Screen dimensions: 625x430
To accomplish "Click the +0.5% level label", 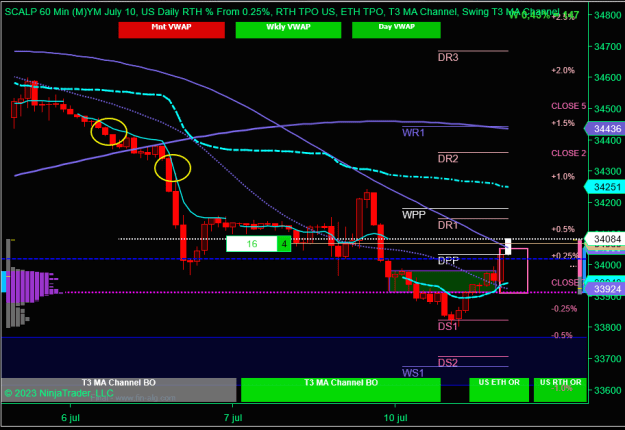I will (x=563, y=229).
